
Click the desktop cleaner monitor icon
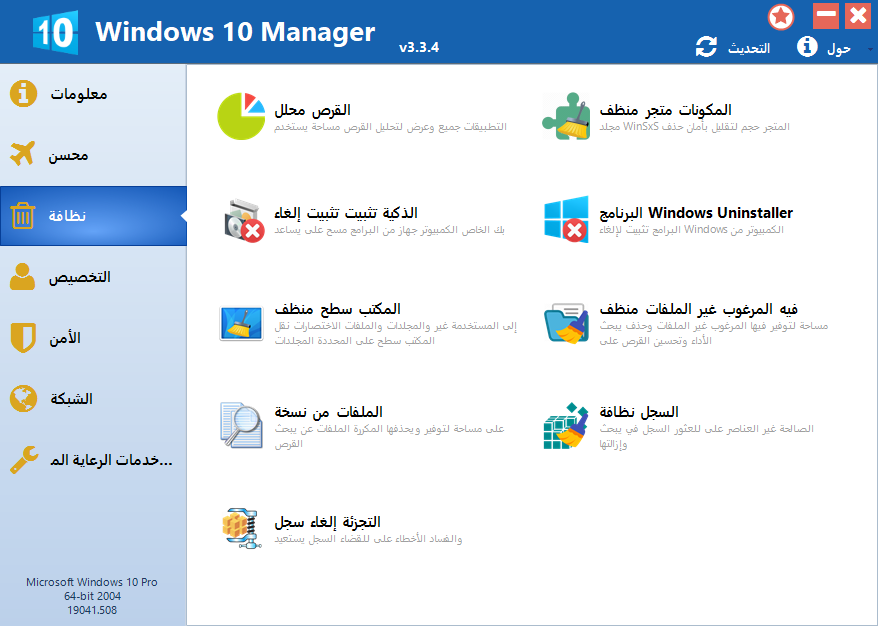(x=241, y=323)
